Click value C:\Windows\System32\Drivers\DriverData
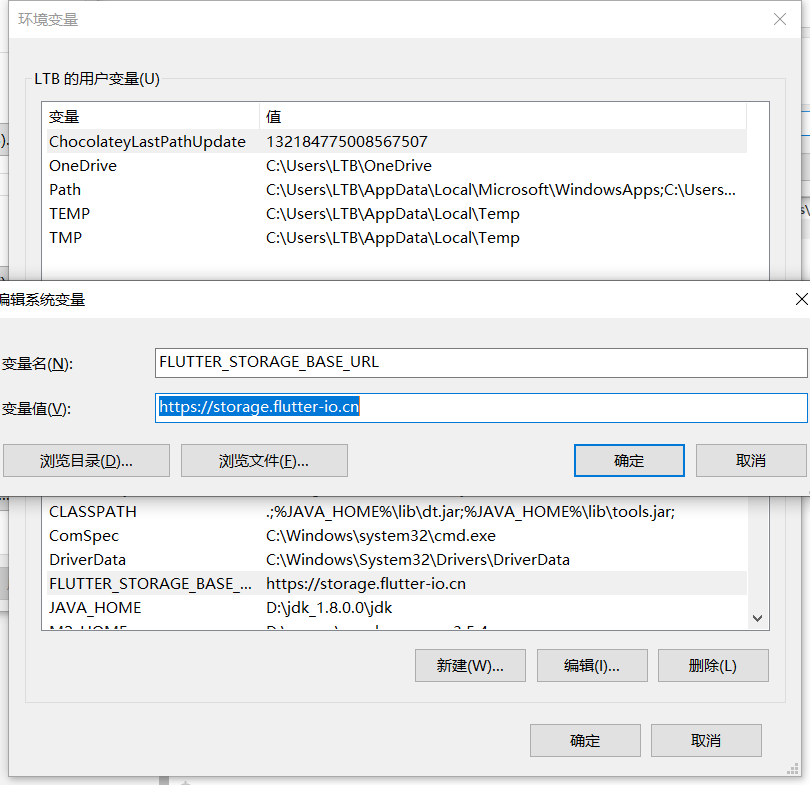 (x=418, y=560)
